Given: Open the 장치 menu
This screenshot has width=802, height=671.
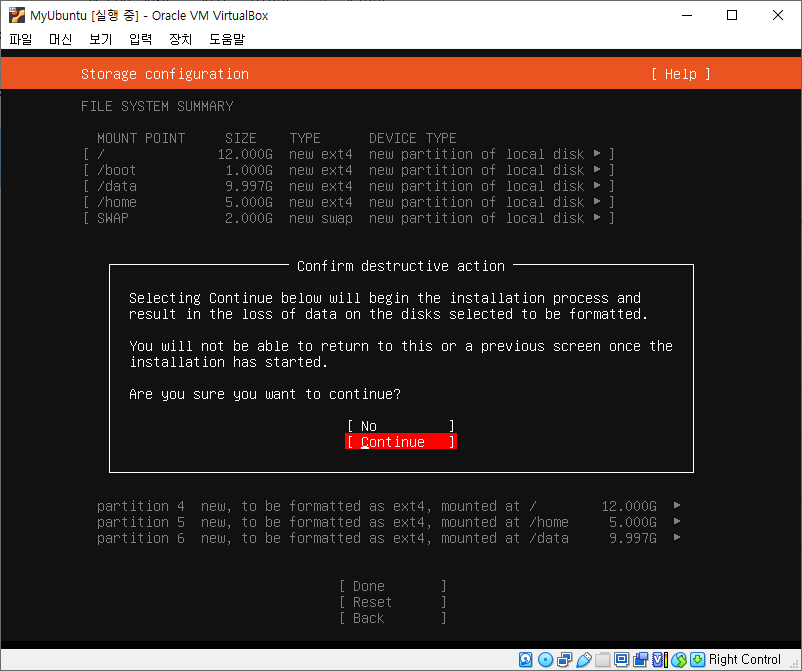Looking at the screenshot, I should (180, 39).
